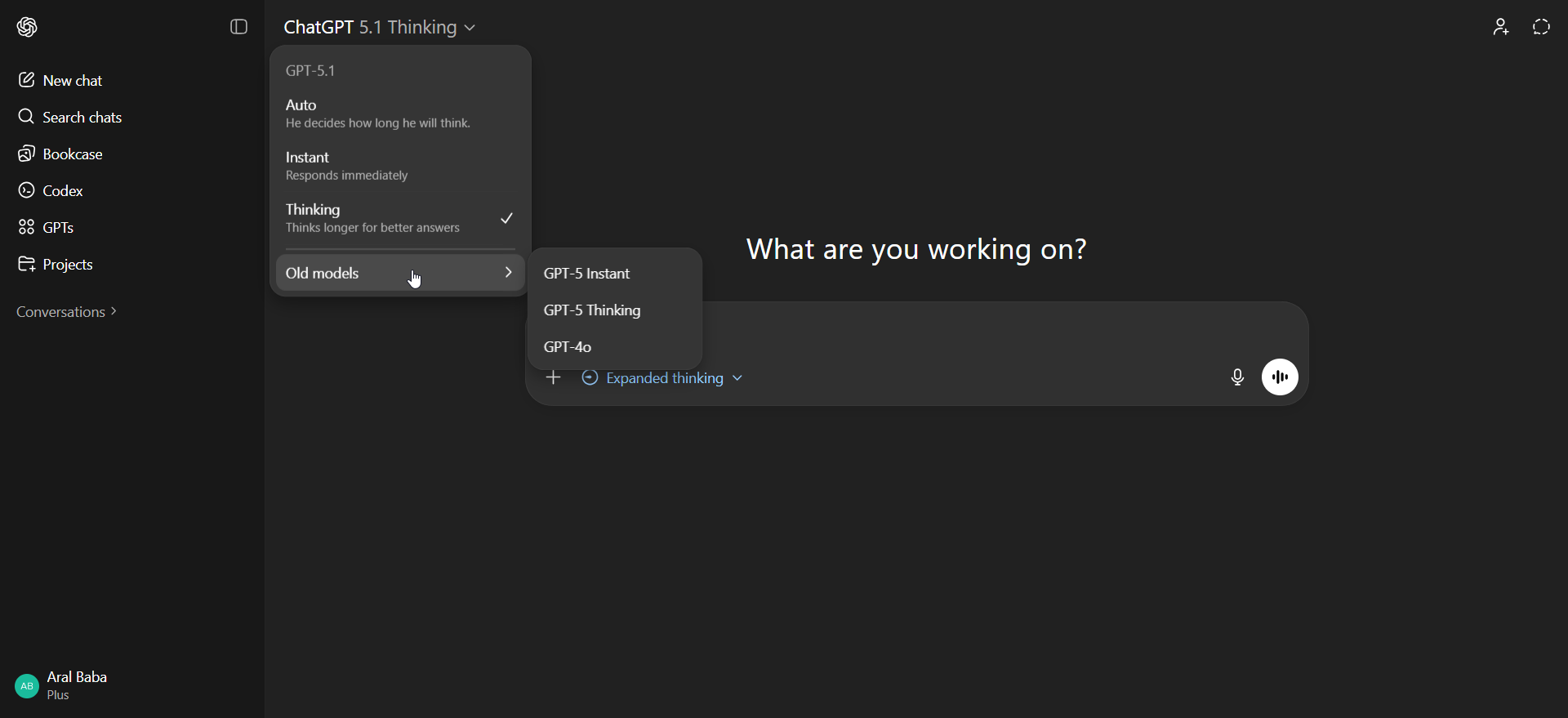This screenshot has height=718, width=1568.
Task: Click the ChatGPT logo icon
Action: pyautogui.click(x=27, y=27)
